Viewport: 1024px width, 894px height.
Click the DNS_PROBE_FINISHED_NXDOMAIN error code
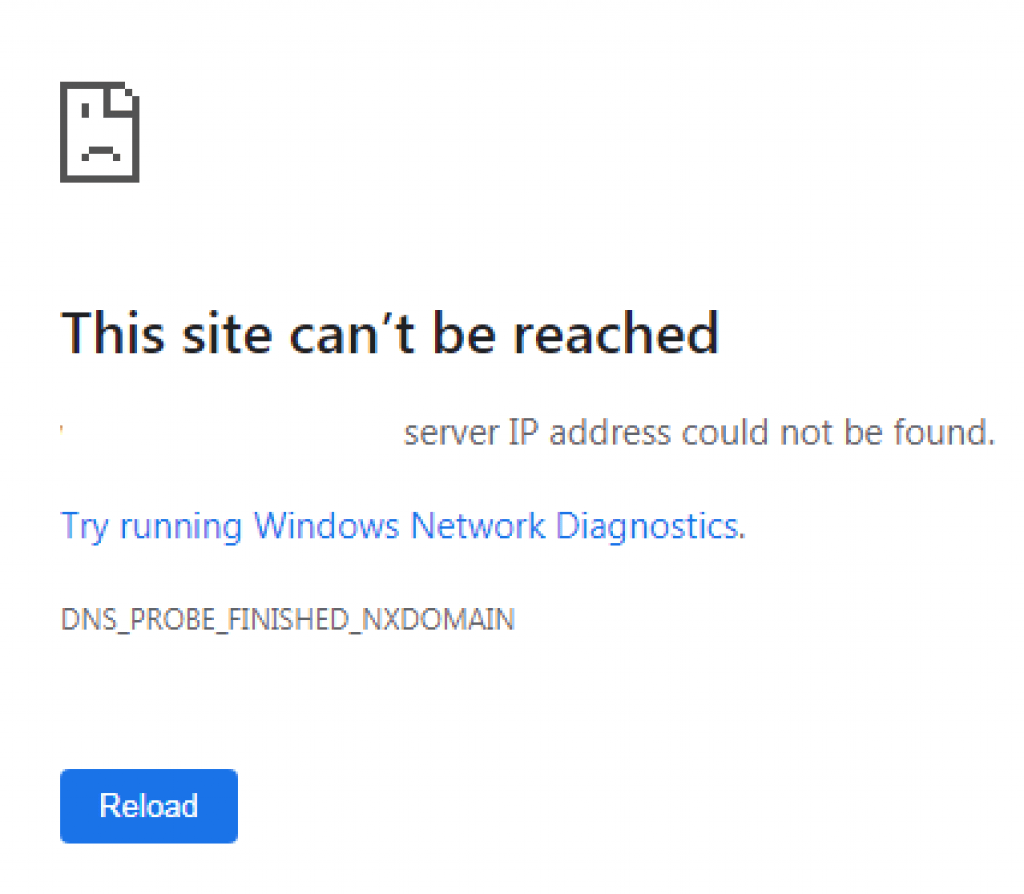click(288, 620)
